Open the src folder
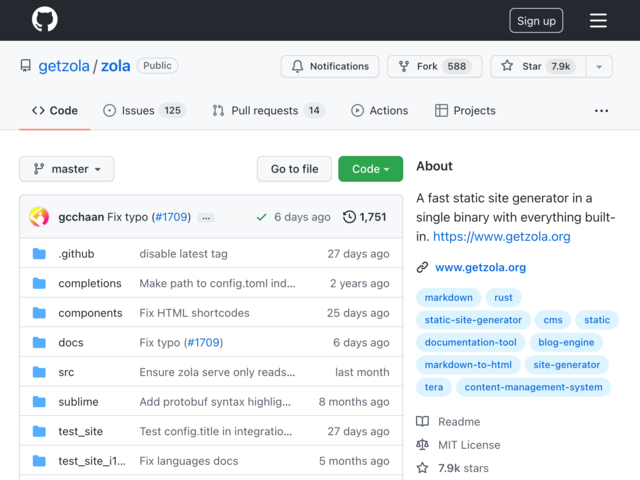Image resolution: width=640 pixels, height=480 pixels. coord(66,372)
